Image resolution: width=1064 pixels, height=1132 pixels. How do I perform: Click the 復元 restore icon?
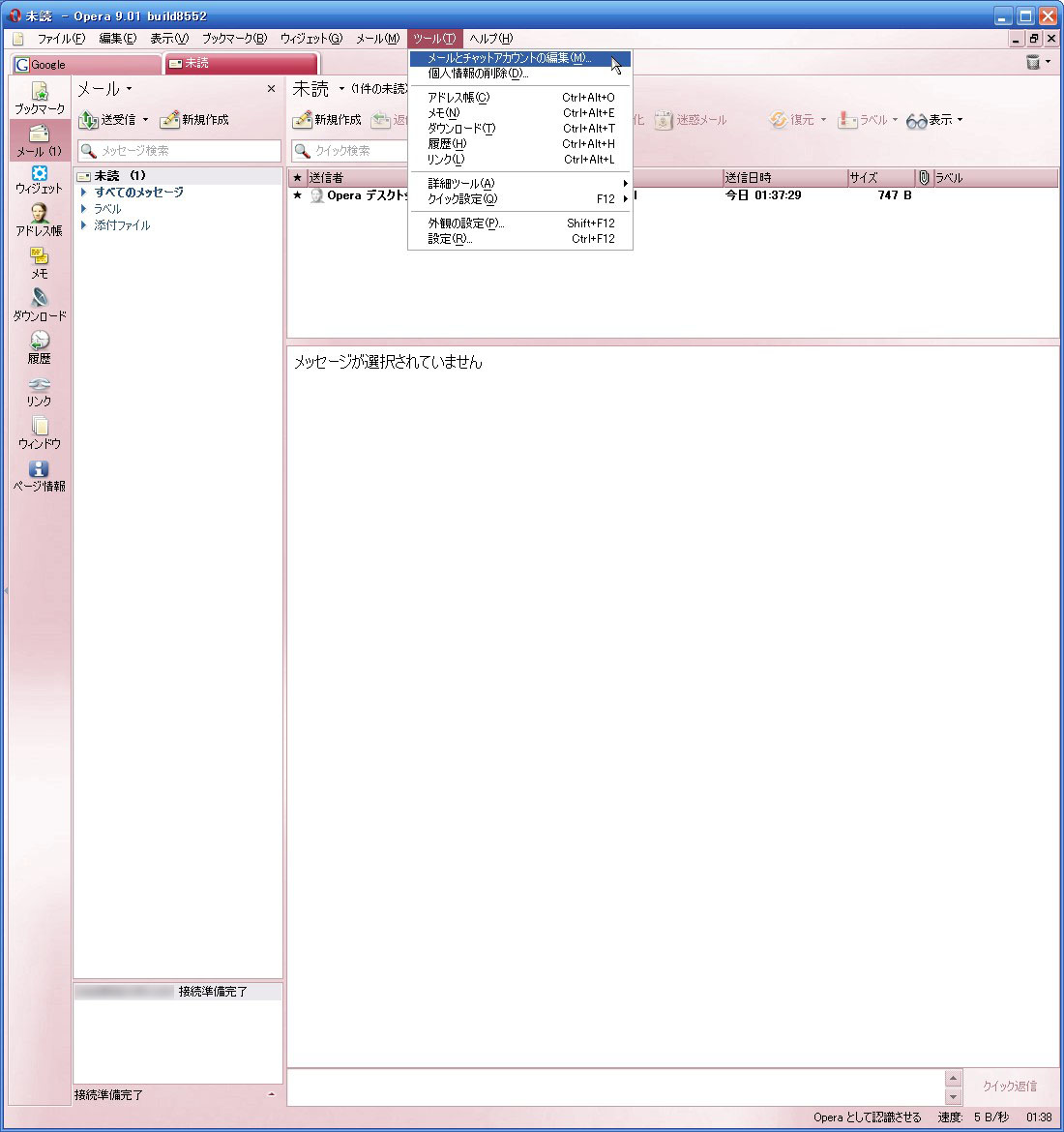pos(778,120)
